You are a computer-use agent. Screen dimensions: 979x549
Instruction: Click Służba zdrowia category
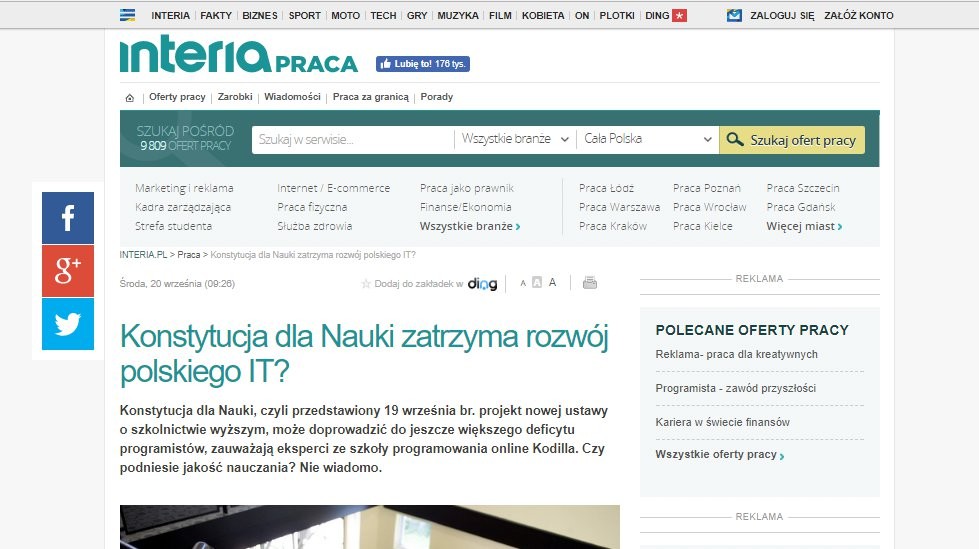pyautogui.click(x=315, y=226)
